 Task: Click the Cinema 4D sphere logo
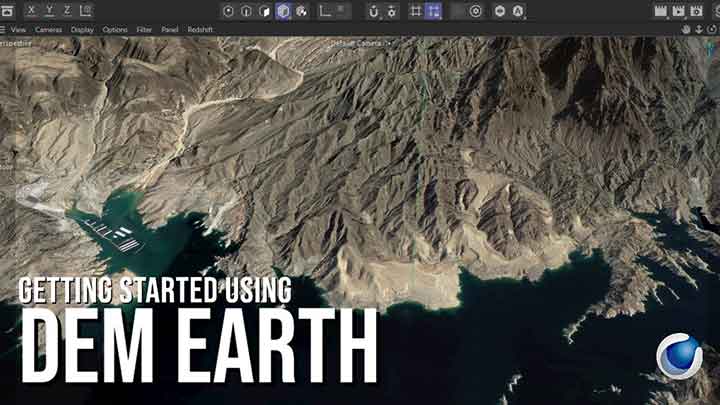pyautogui.click(x=680, y=357)
